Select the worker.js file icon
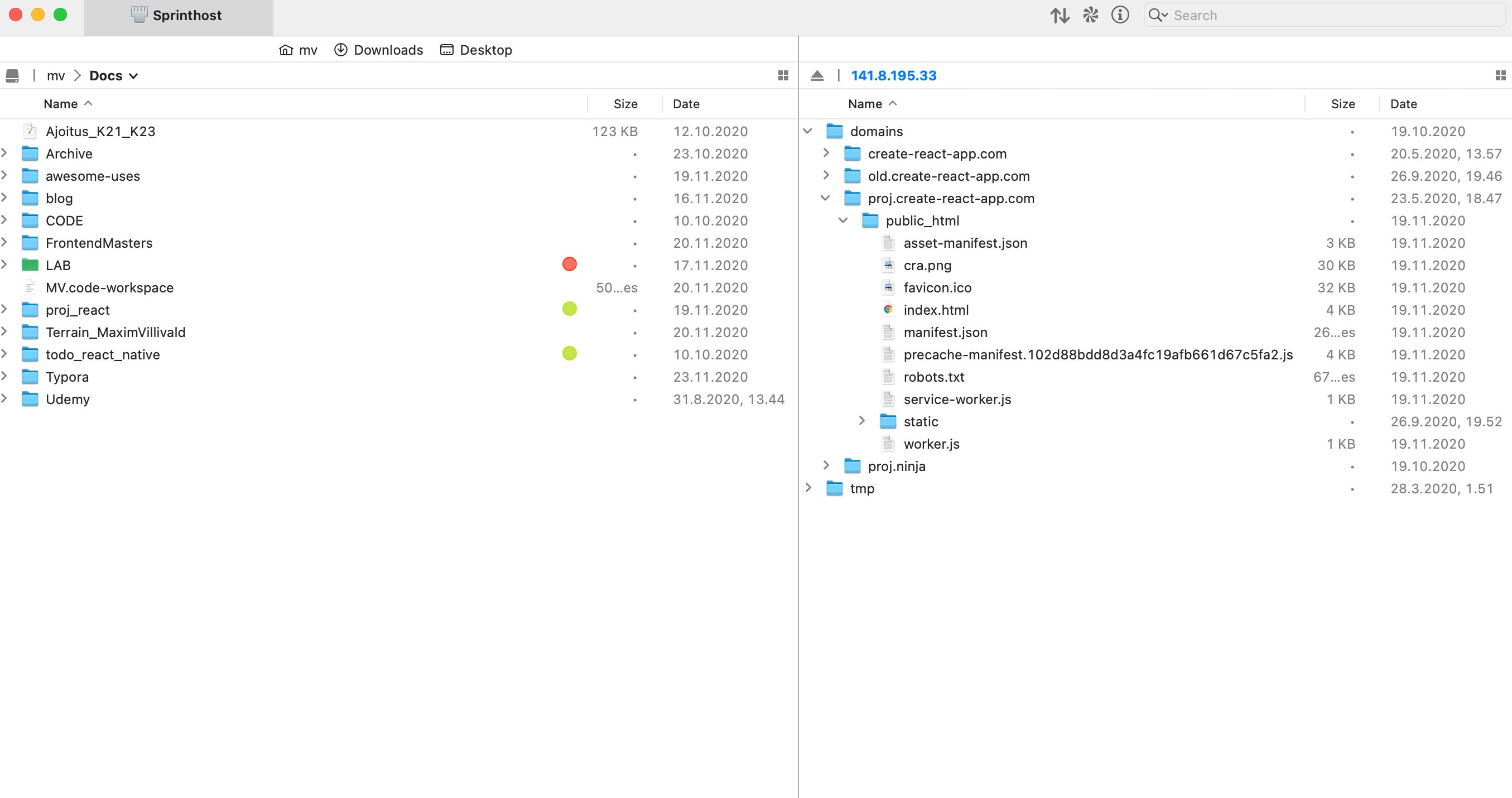 [888, 443]
